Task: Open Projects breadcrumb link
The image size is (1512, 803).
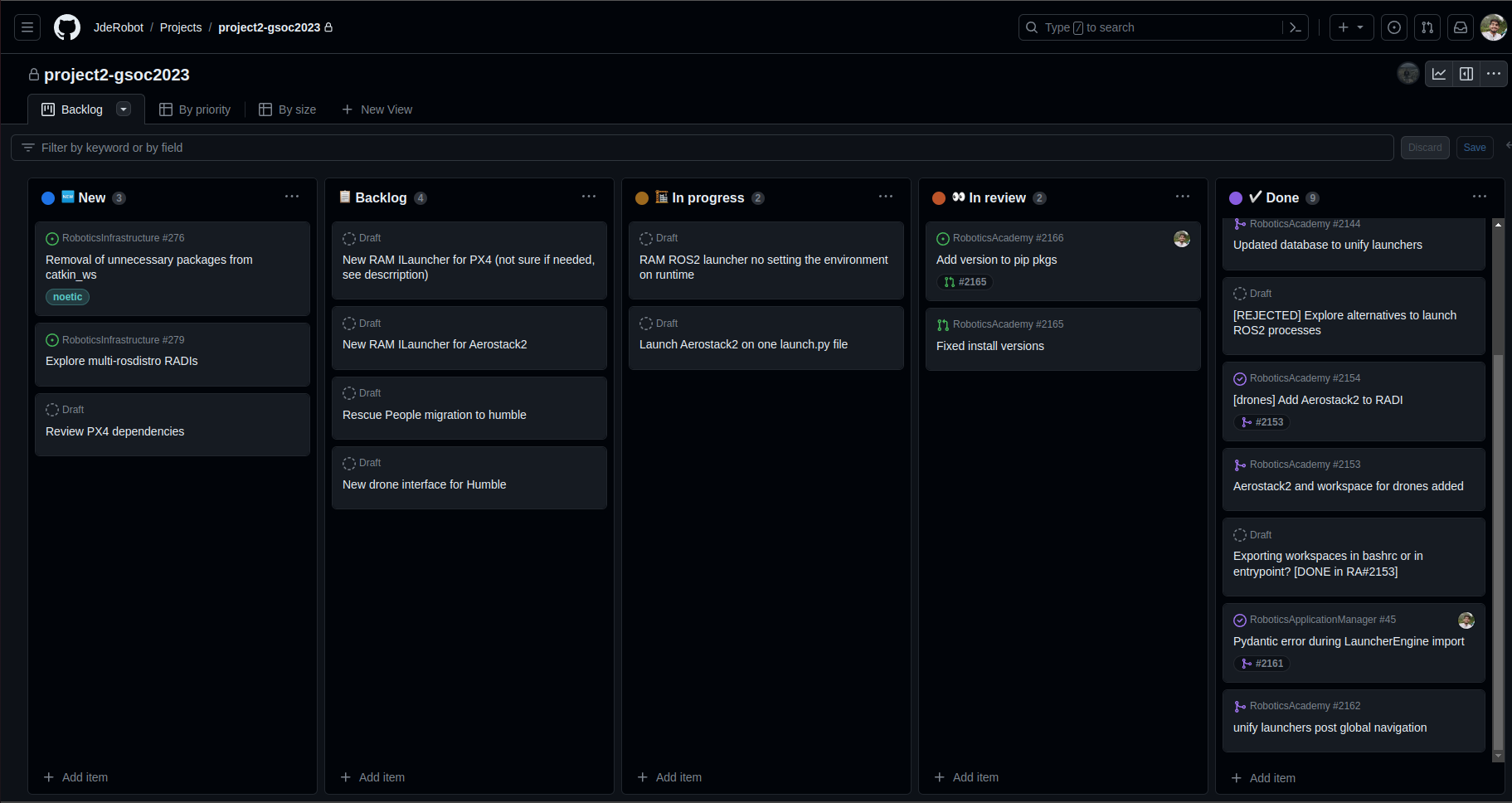Action: (x=181, y=27)
